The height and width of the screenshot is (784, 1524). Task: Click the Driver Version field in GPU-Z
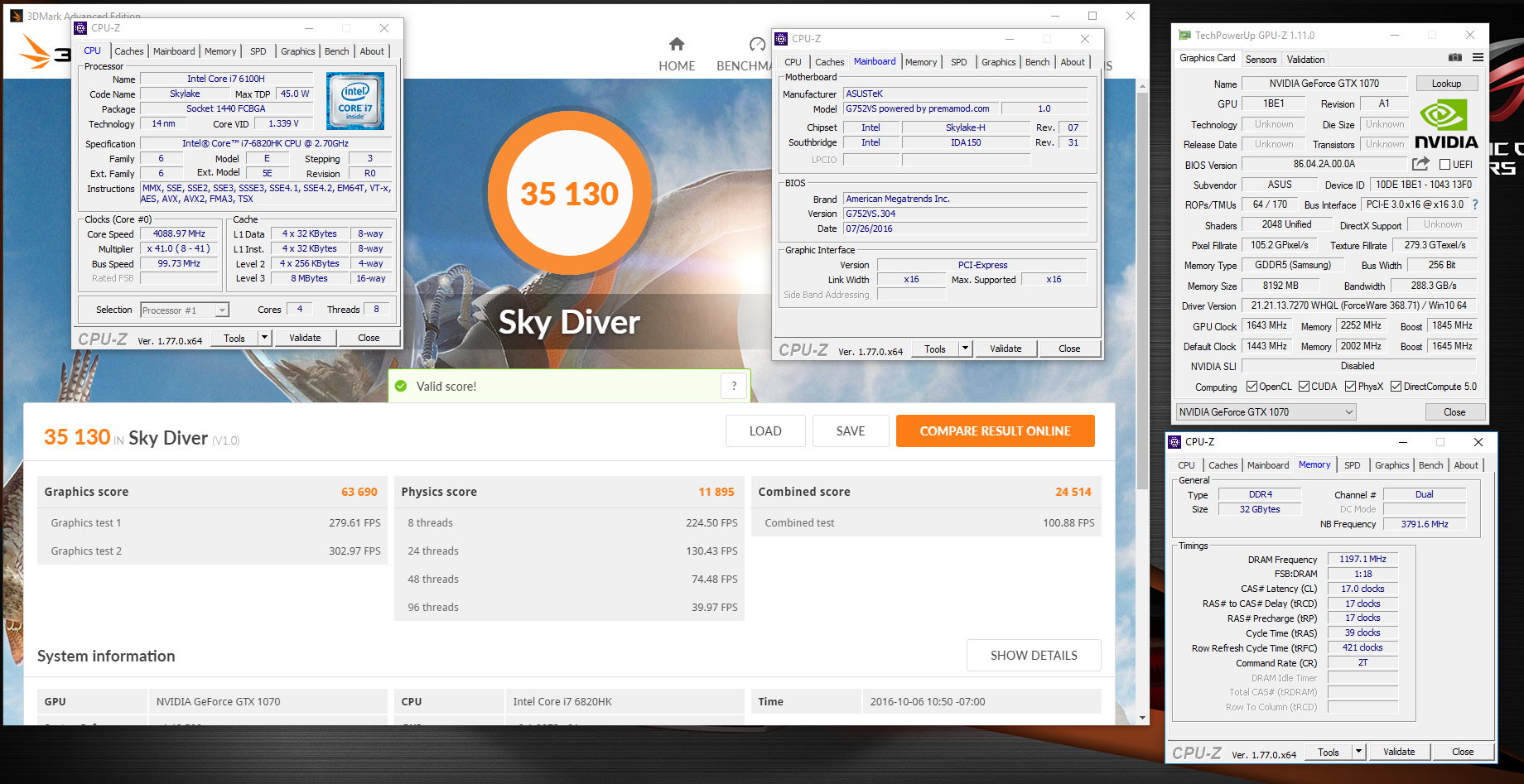point(1358,305)
